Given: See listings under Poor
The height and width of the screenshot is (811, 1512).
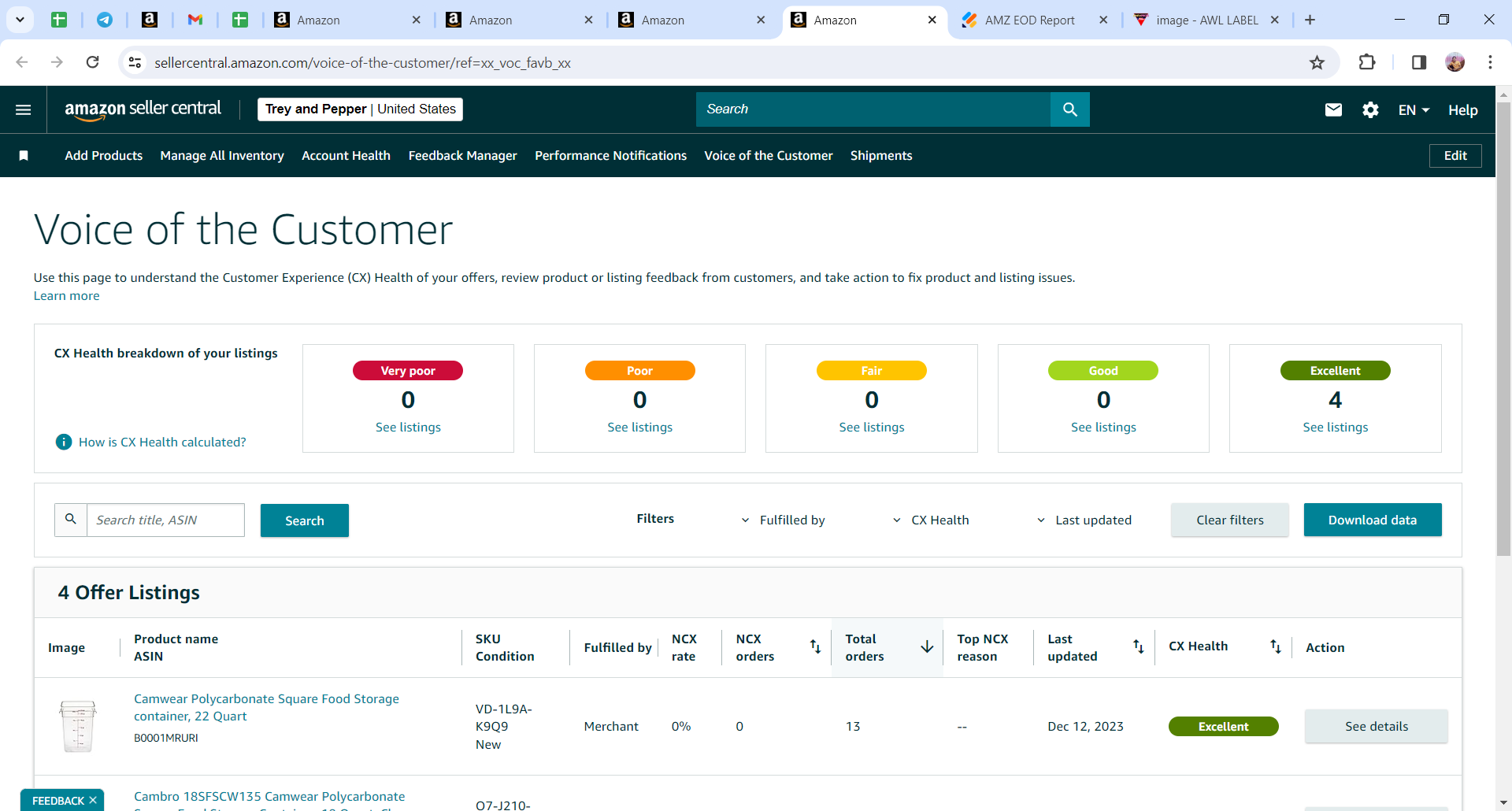Looking at the screenshot, I should (639, 427).
